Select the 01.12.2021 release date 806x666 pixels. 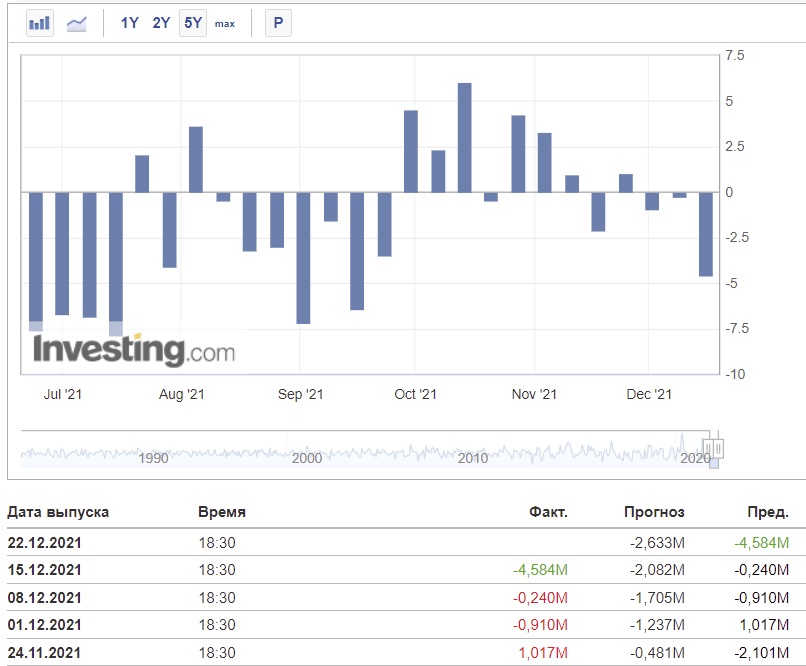[x=45, y=625]
